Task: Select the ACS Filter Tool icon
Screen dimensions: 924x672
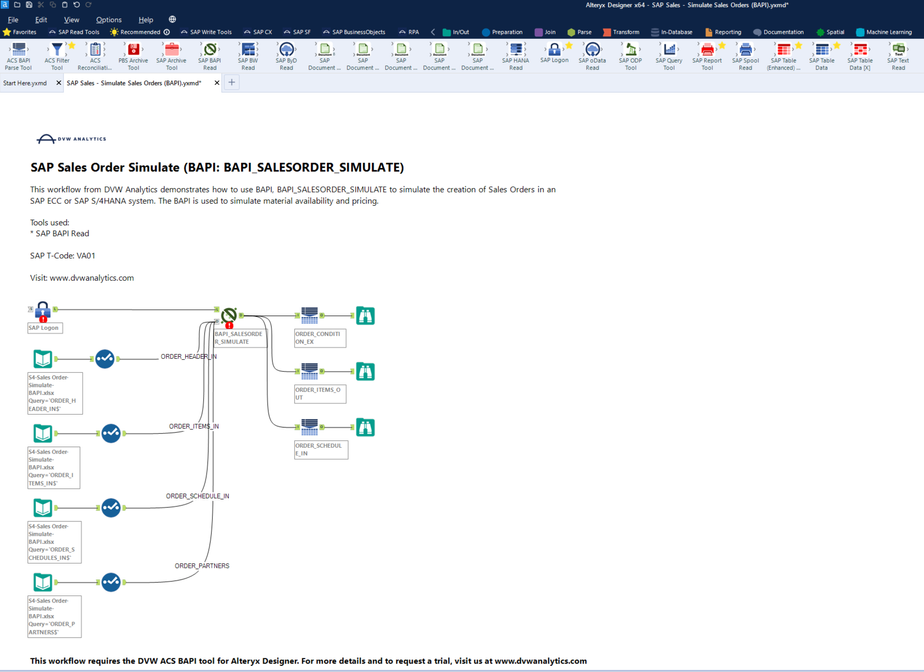Action: (x=57, y=57)
